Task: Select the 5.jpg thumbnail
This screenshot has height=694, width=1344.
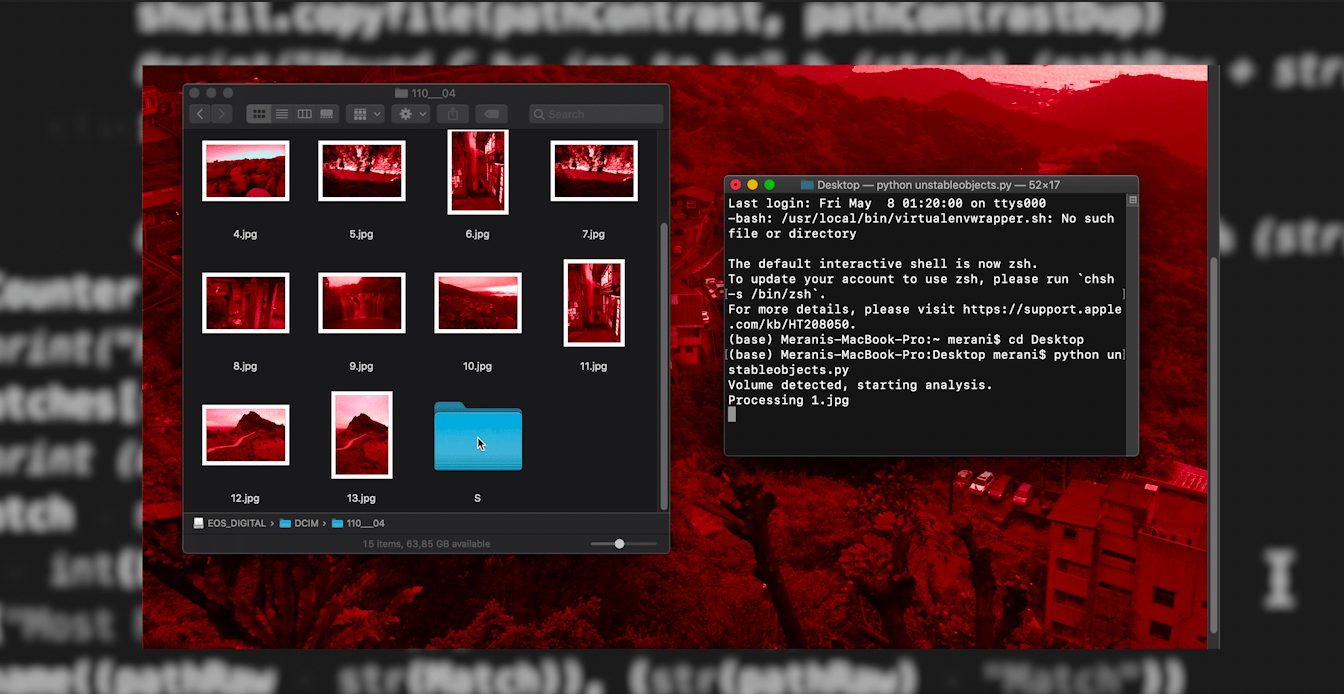Action: (x=361, y=171)
